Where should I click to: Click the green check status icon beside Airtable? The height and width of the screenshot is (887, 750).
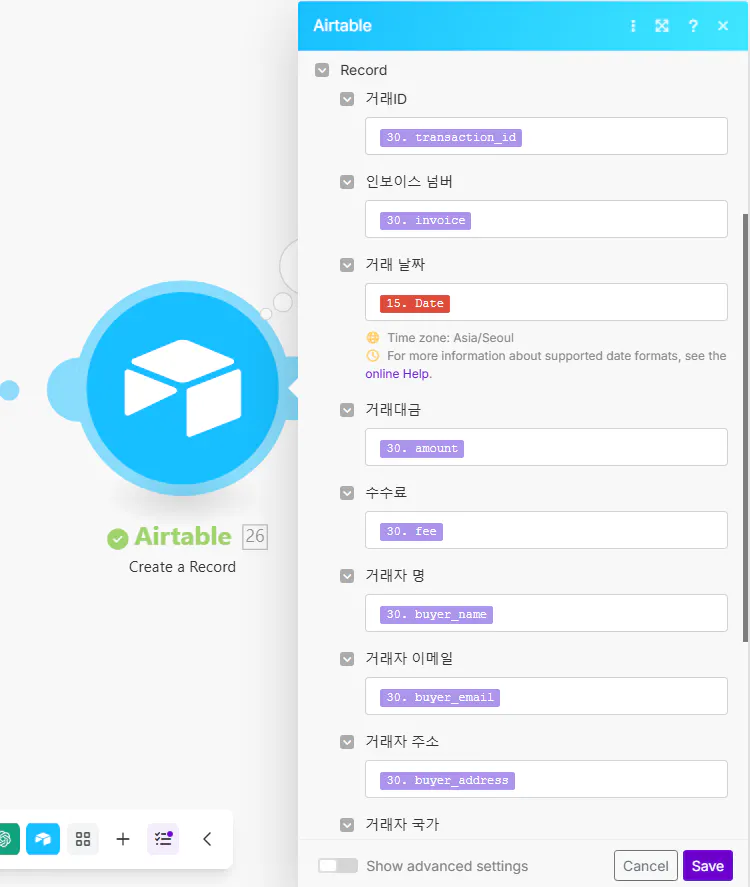pos(118,539)
